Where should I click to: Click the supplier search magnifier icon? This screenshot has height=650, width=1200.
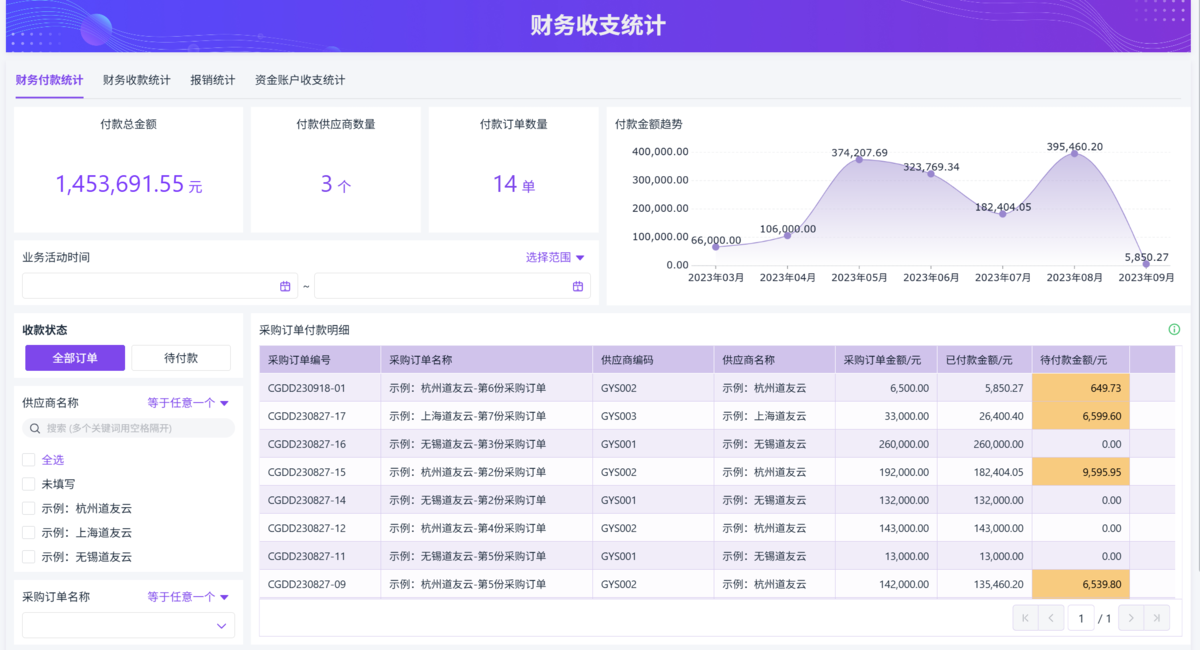[35, 428]
